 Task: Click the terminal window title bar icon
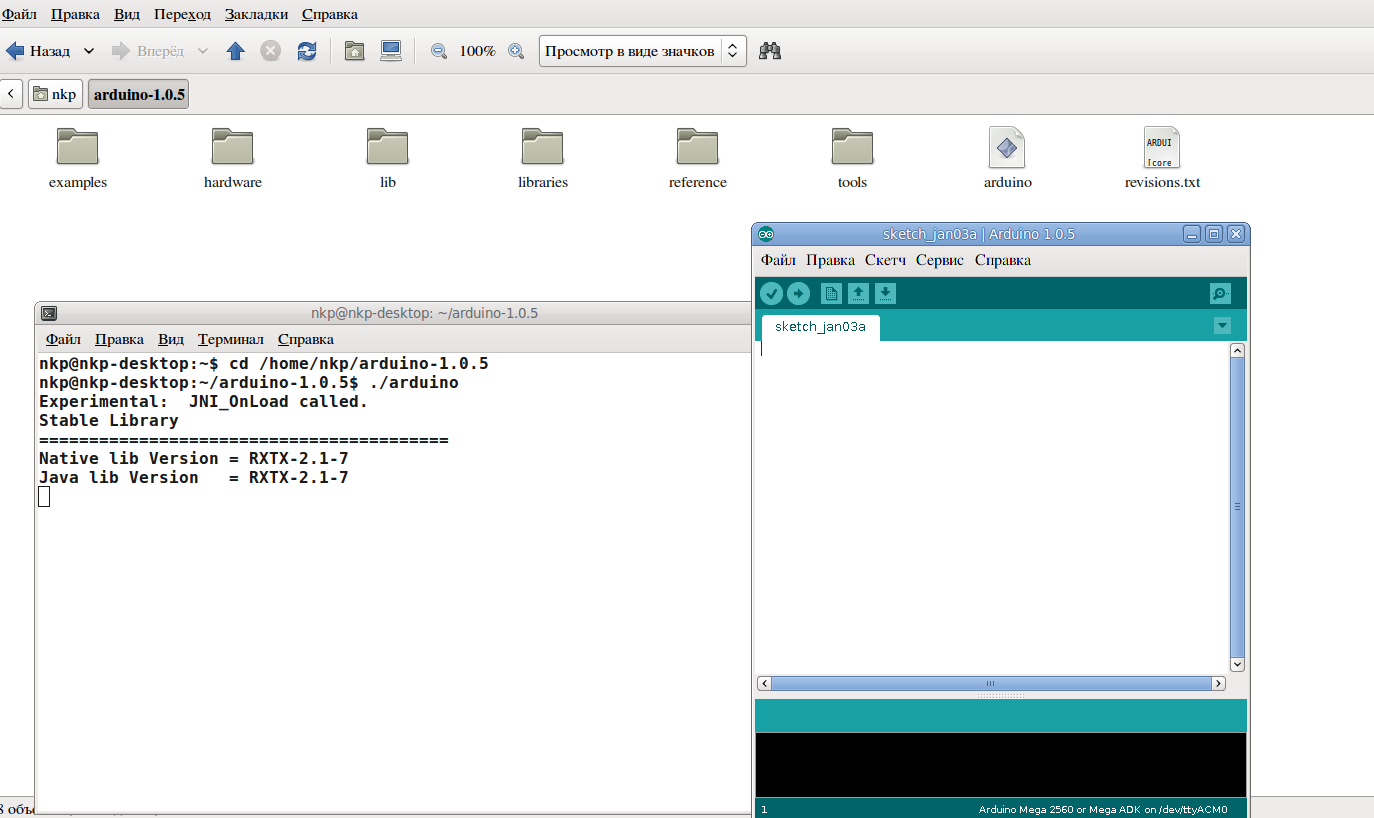[49, 313]
